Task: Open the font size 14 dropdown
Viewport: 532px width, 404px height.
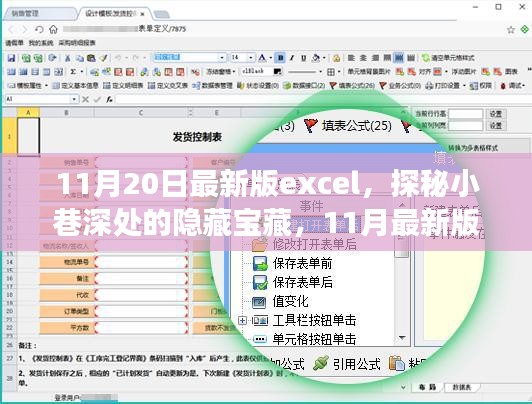Action: (251, 58)
